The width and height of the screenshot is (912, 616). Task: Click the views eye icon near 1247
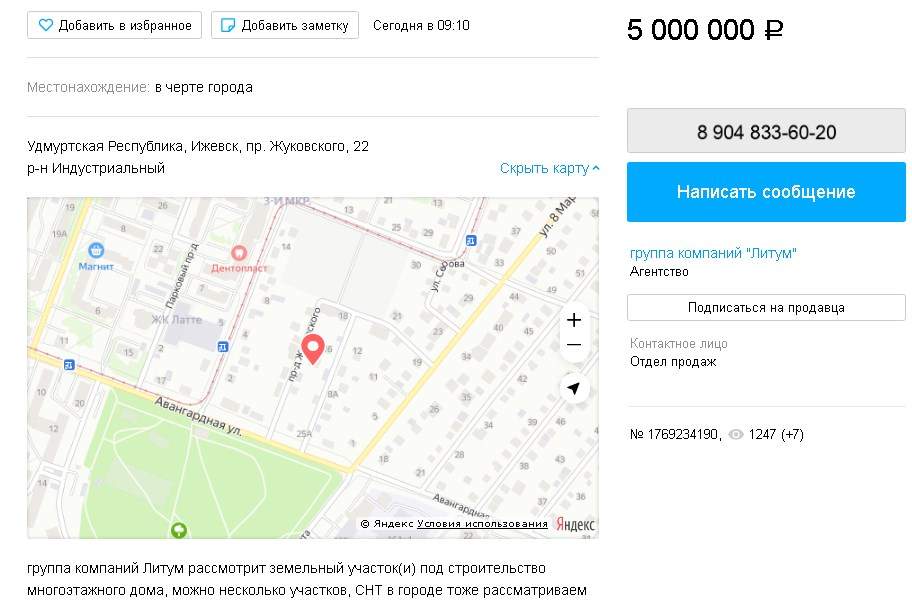point(736,435)
